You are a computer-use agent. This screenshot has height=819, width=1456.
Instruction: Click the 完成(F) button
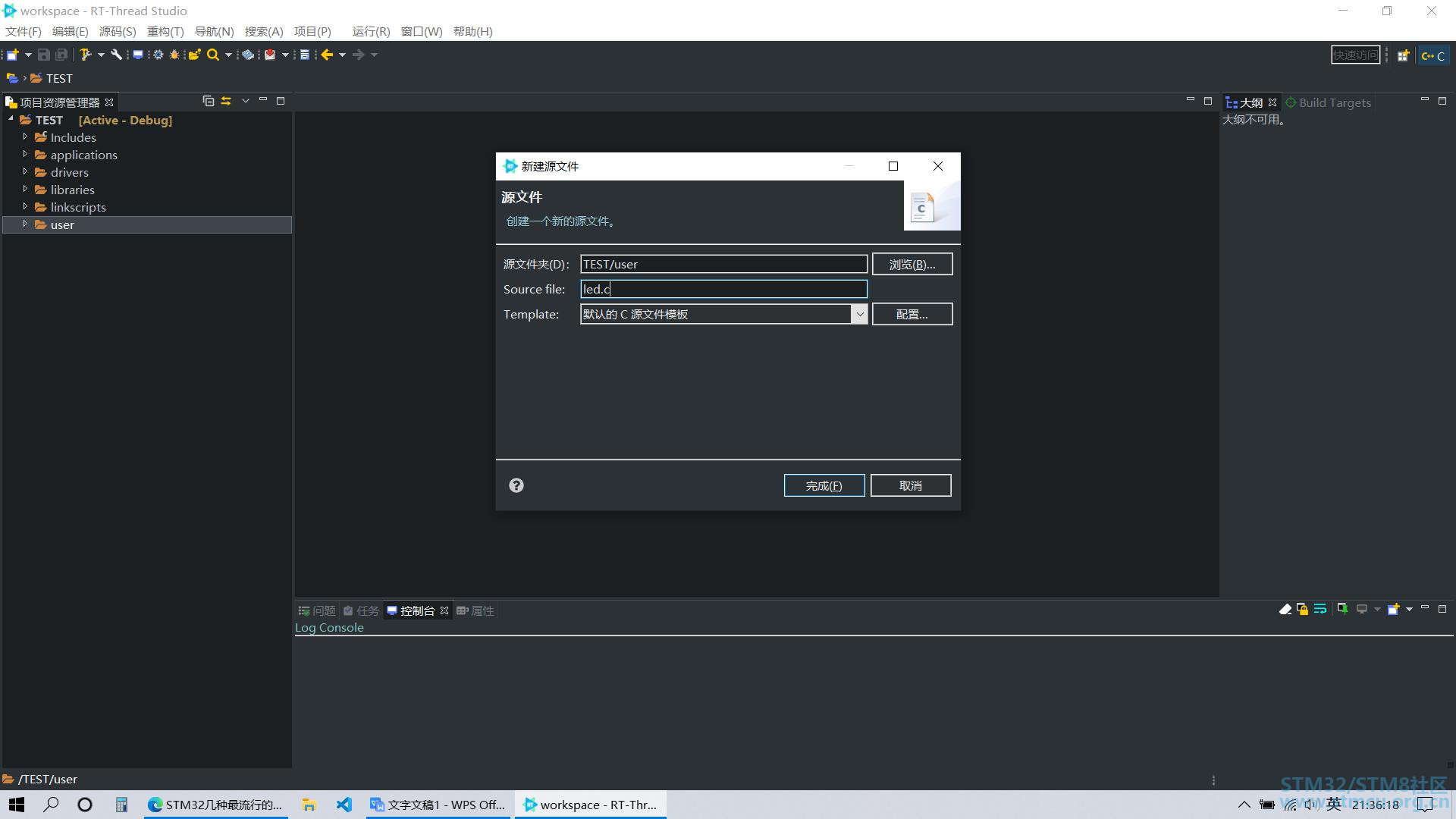point(824,485)
